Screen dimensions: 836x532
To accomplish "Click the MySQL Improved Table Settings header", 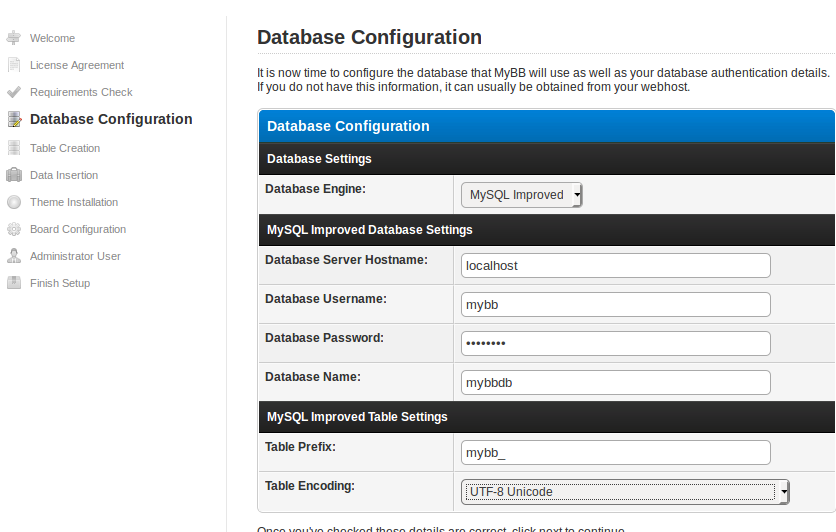I will [547, 417].
